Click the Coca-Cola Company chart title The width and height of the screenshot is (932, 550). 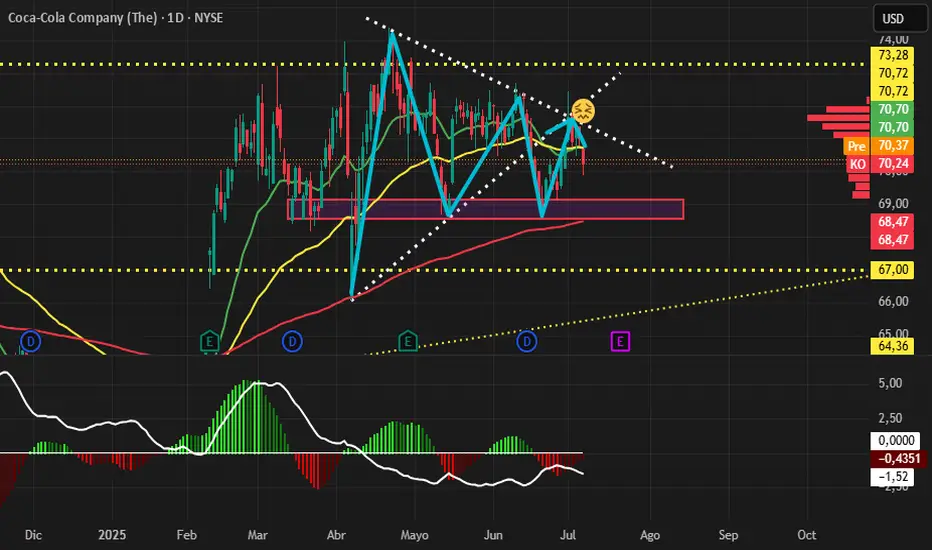point(115,18)
